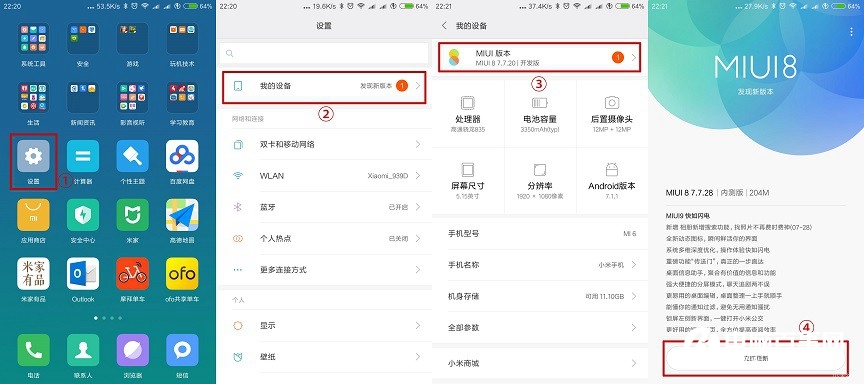Image resolution: width=864 pixels, height=384 pixels.
Task: Open the 影音视听 media folder
Action: [133, 98]
